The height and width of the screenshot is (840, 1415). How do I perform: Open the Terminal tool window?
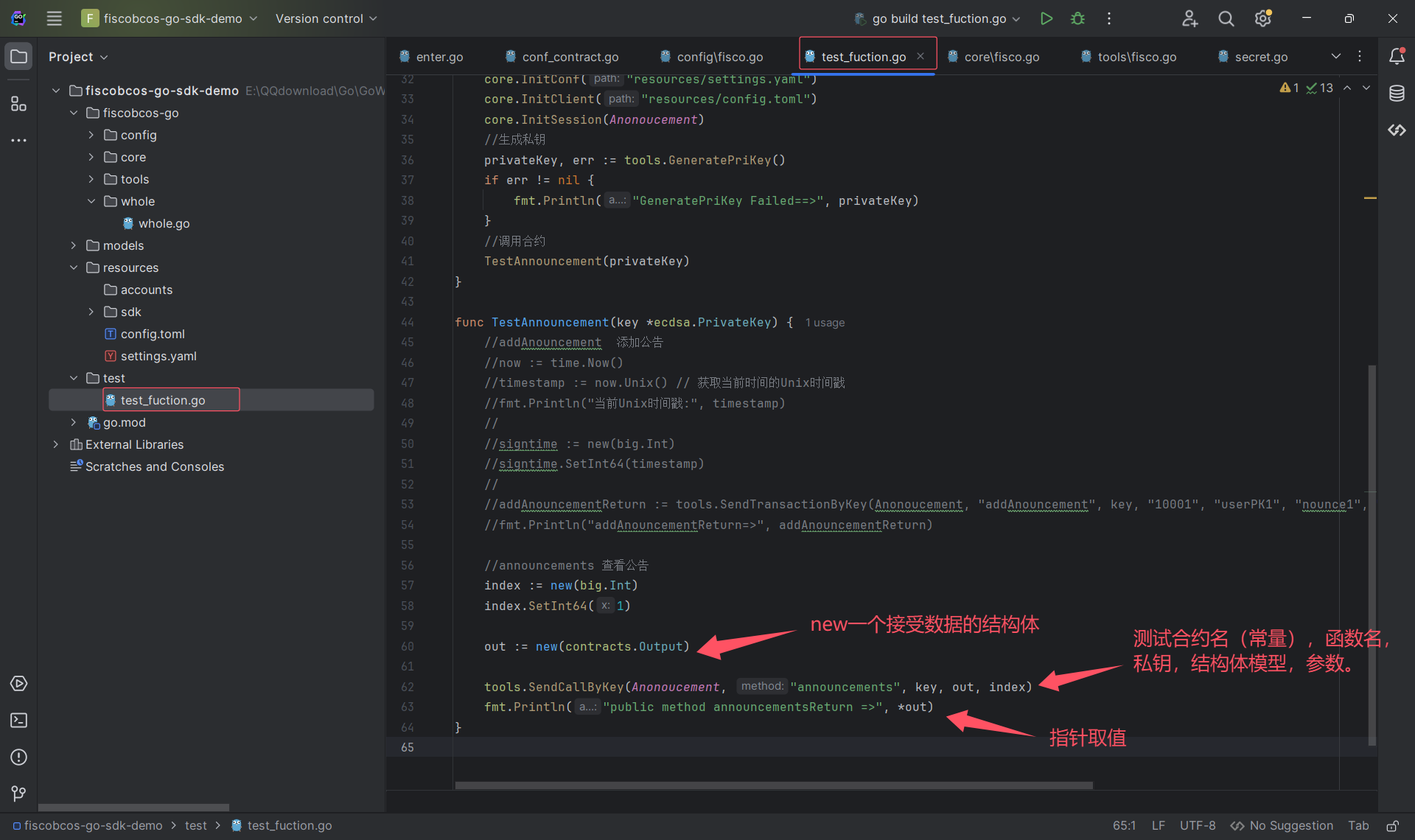click(x=18, y=720)
